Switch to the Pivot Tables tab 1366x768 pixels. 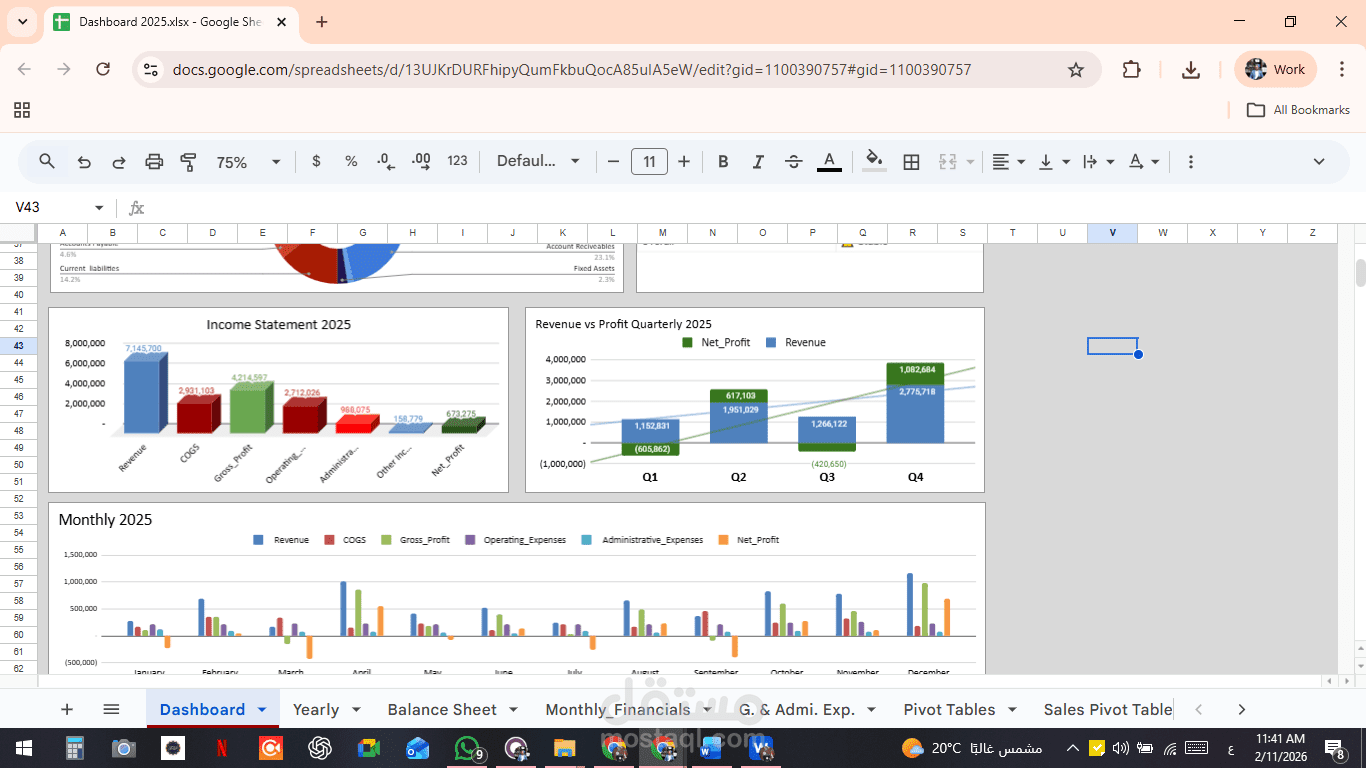click(x=949, y=709)
